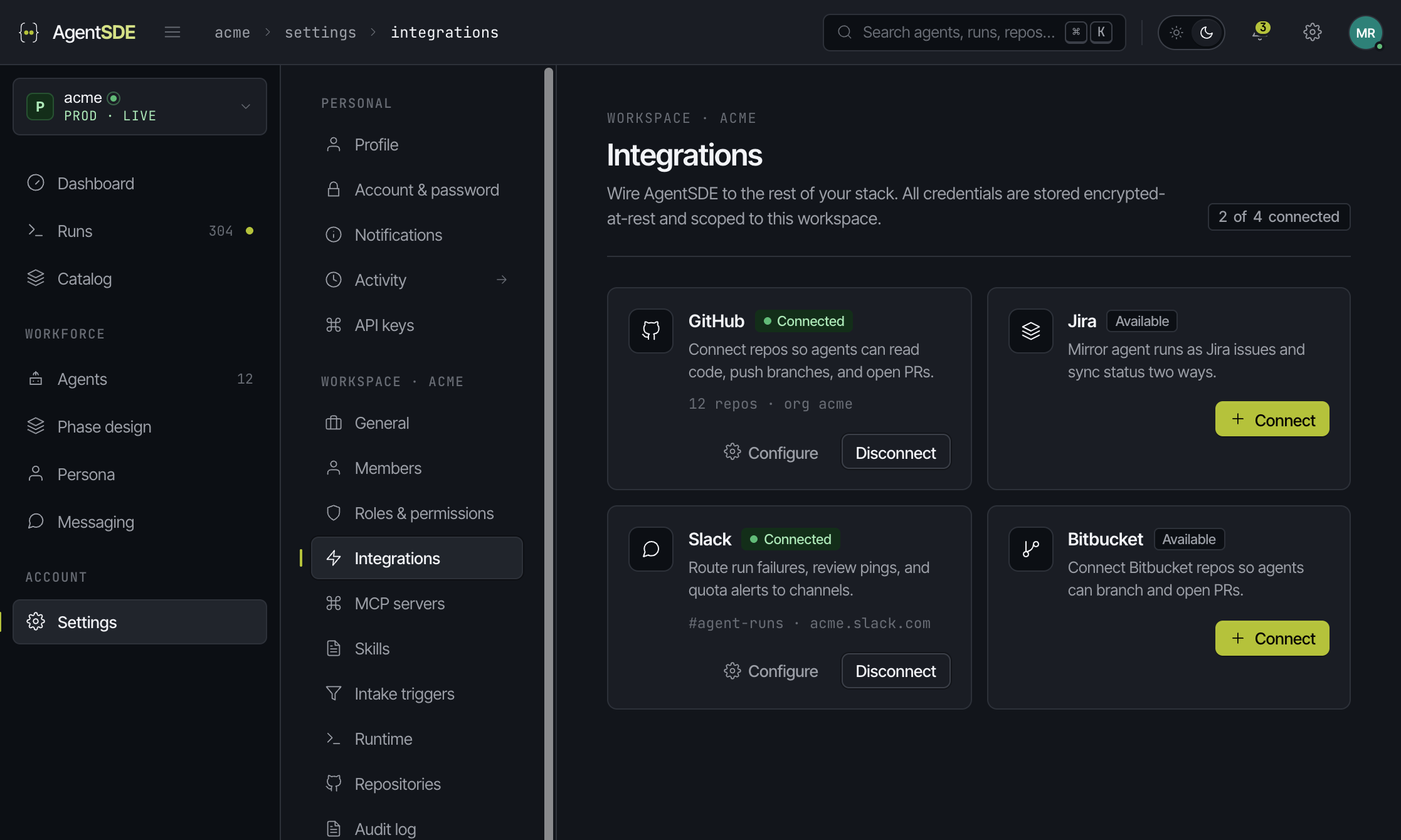This screenshot has width=1401, height=840.
Task: Click the Roles & permissions shield icon
Action: 334,513
